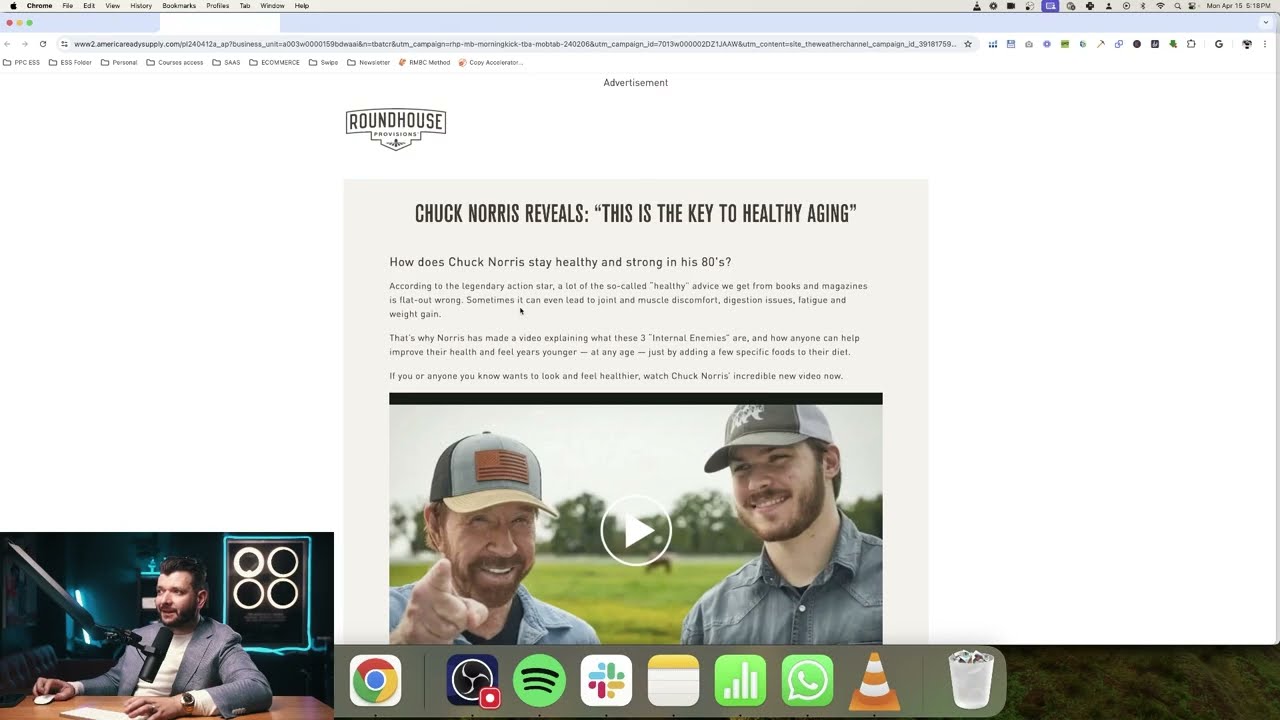Screen dimensions: 1280x720
Task: Open the Newsletter bookmark folder
Action: [x=368, y=62]
